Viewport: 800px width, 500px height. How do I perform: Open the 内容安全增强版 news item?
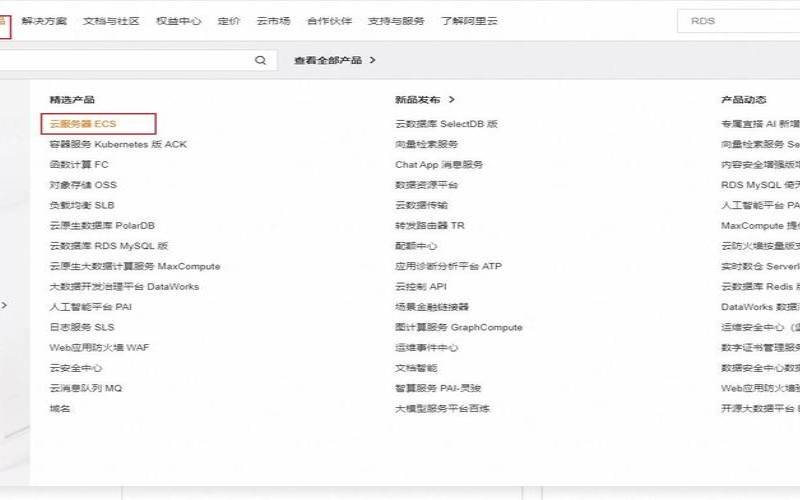tap(760, 164)
